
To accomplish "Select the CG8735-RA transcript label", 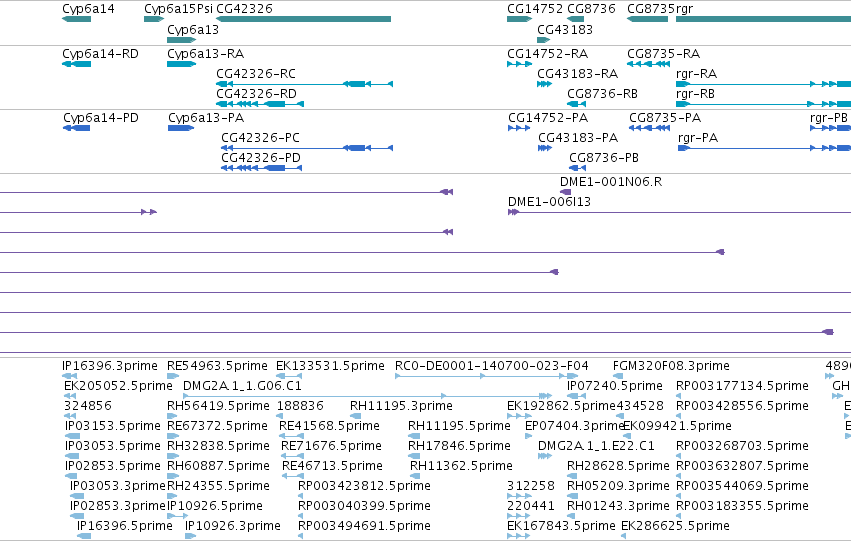I will [663, 54].
